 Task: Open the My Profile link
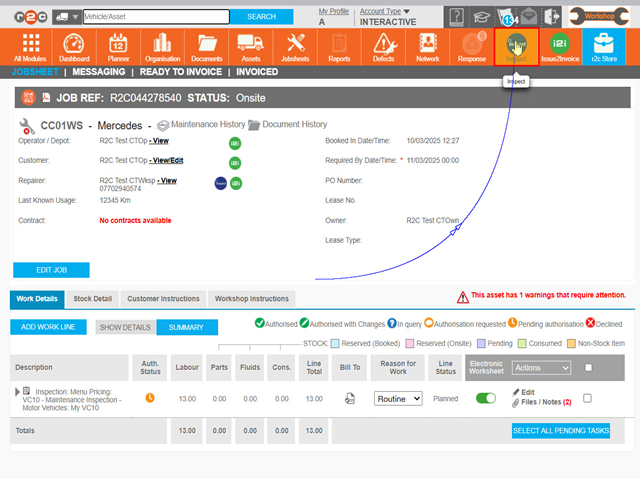pos(334,11)
